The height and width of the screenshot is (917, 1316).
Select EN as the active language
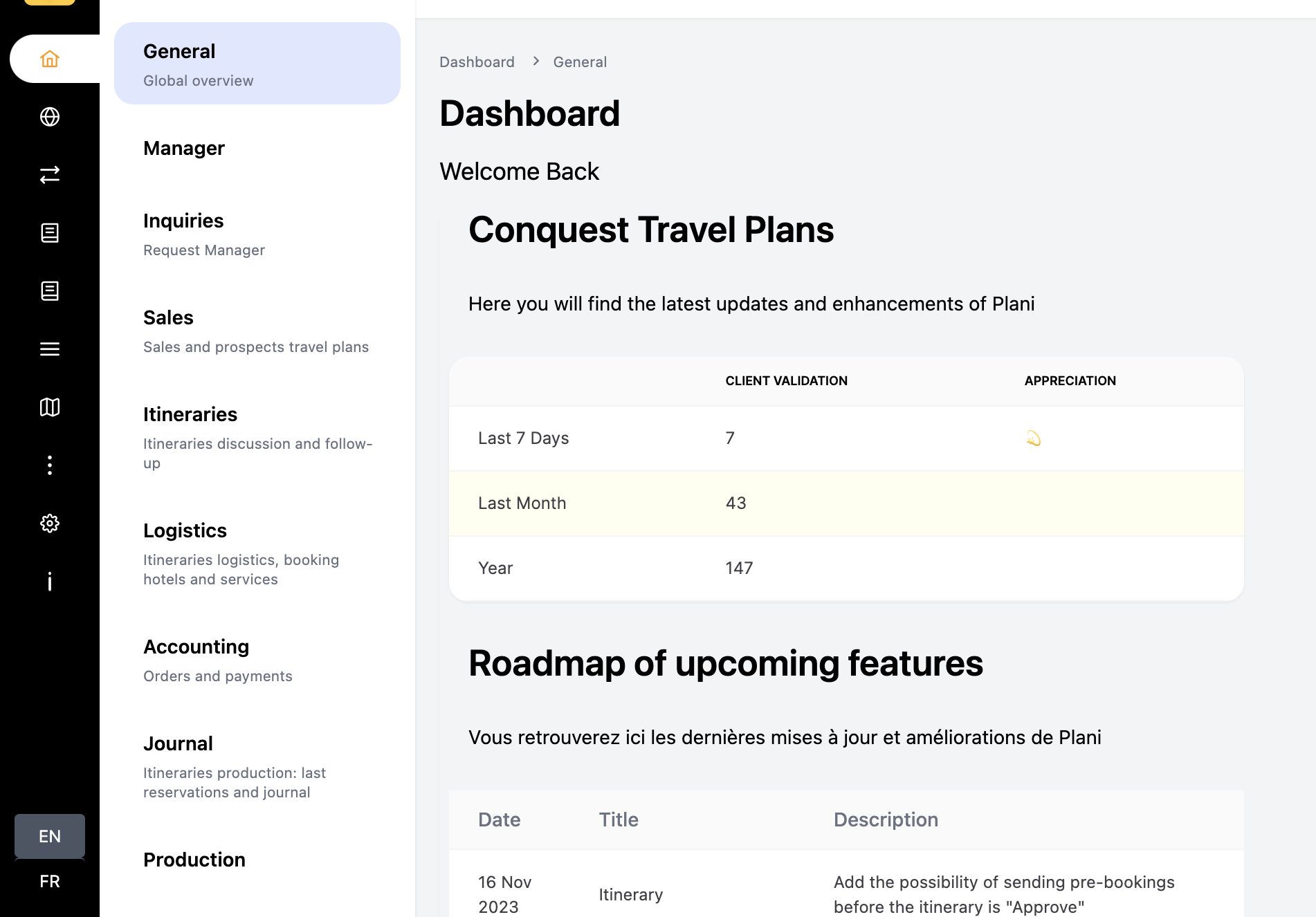(49, 837)
